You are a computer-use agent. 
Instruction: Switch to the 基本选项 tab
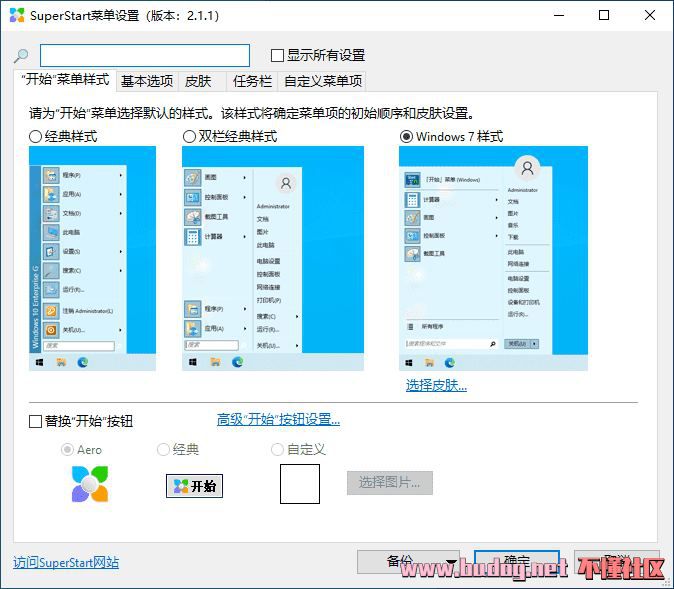click(x=147, y=82)
